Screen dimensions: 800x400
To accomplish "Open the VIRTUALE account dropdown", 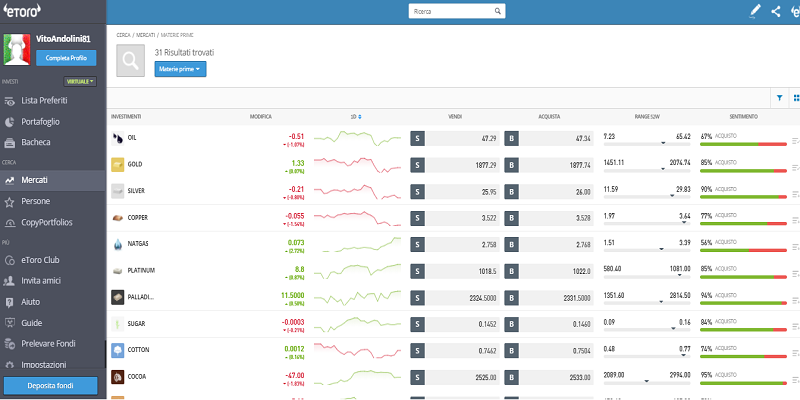I will click(80, 82).
